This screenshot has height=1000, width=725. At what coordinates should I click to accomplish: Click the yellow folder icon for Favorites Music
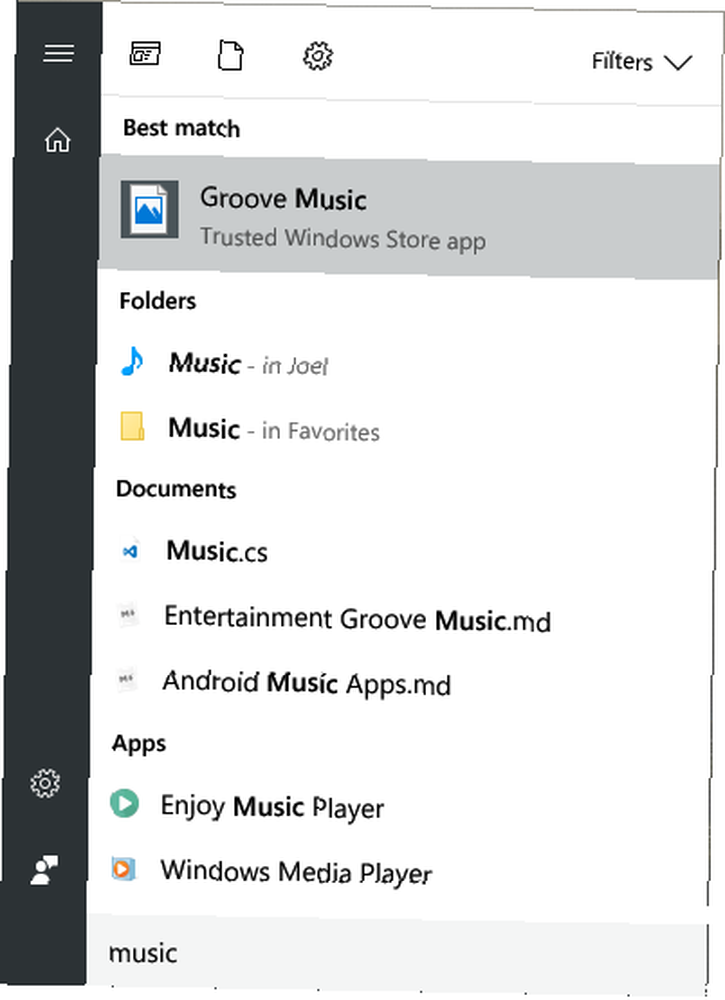(132, 427)
